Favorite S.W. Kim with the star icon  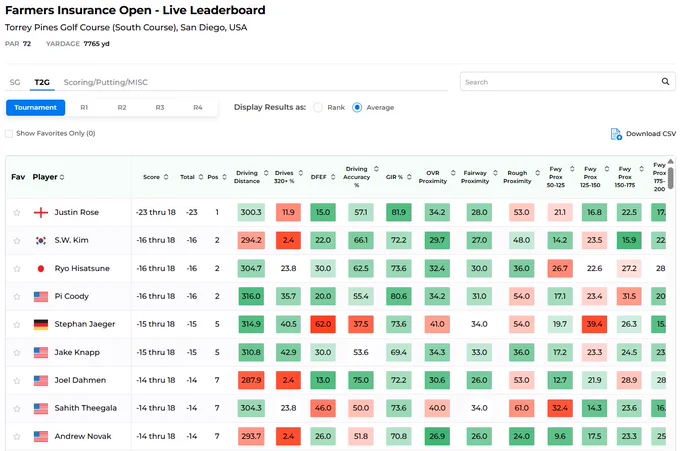16,240
